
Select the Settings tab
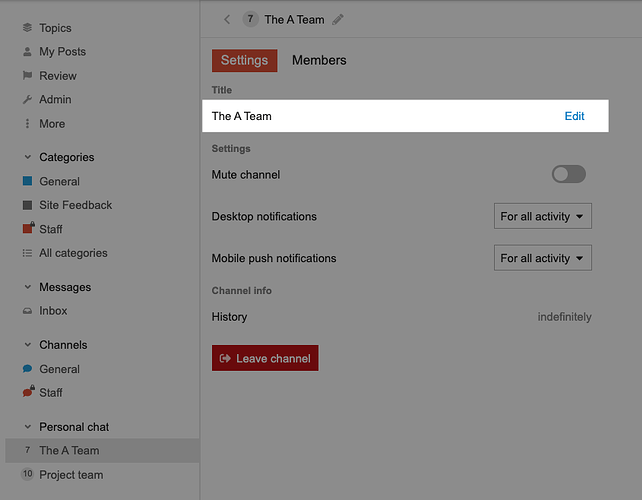click(x=244, y=60)
